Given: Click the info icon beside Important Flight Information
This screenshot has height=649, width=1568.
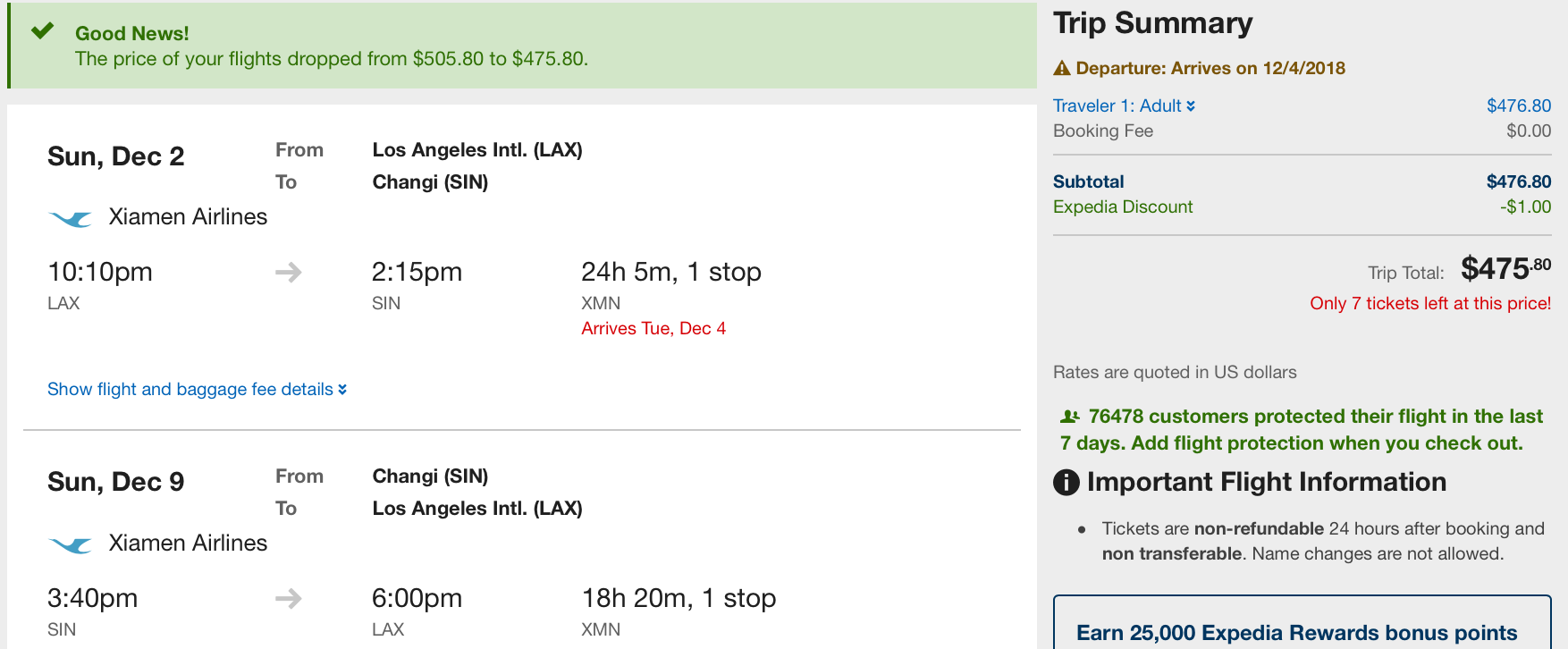Looking at the screenshot, I should (x=1066, y=483).
